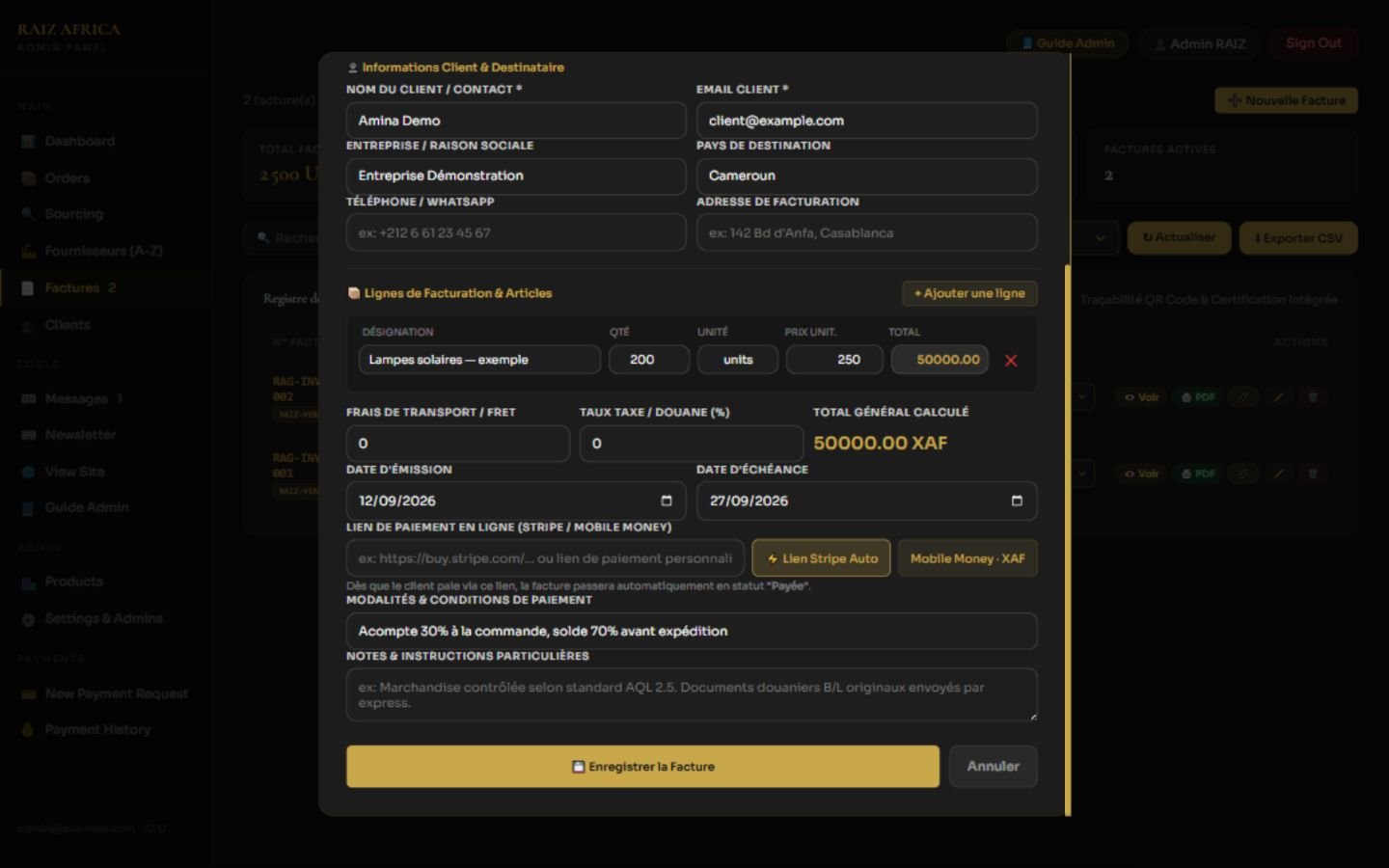Generate a link with Lien Stripe Auto
Image resolution: width=1389 pixels, height=868 pixels.
pyautogui.click(x=821, y=558)
